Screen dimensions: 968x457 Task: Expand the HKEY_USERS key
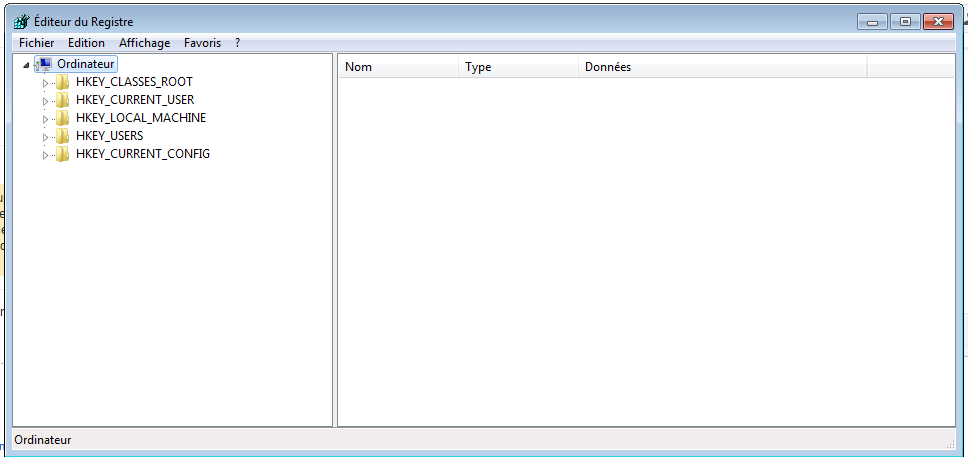[45, 136]
